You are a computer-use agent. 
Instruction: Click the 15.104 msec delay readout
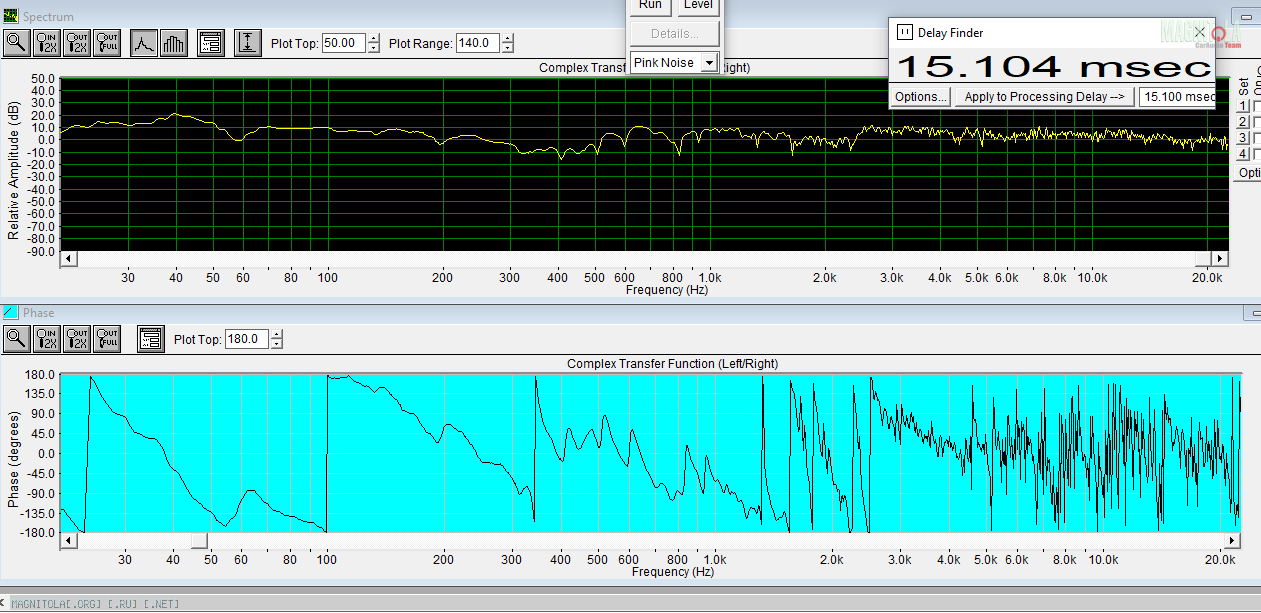(1052, 66)
